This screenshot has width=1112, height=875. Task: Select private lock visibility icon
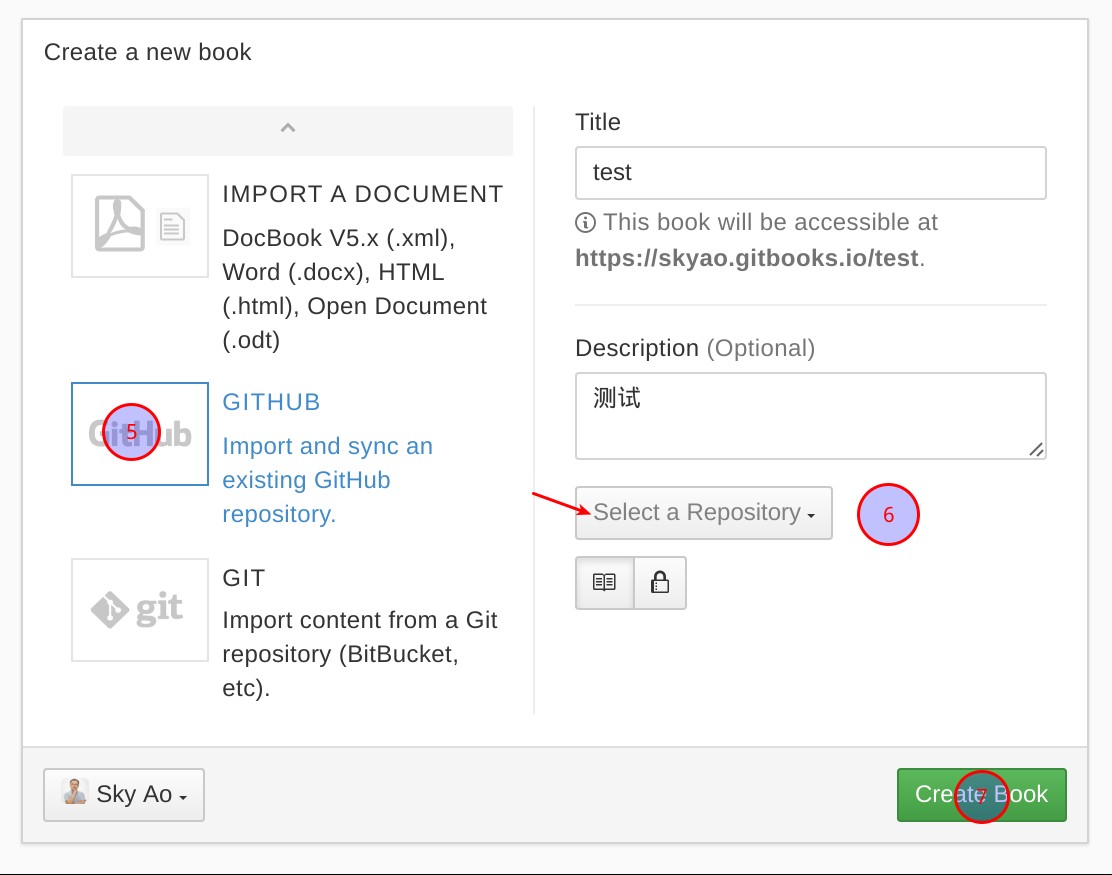point(660,582)
